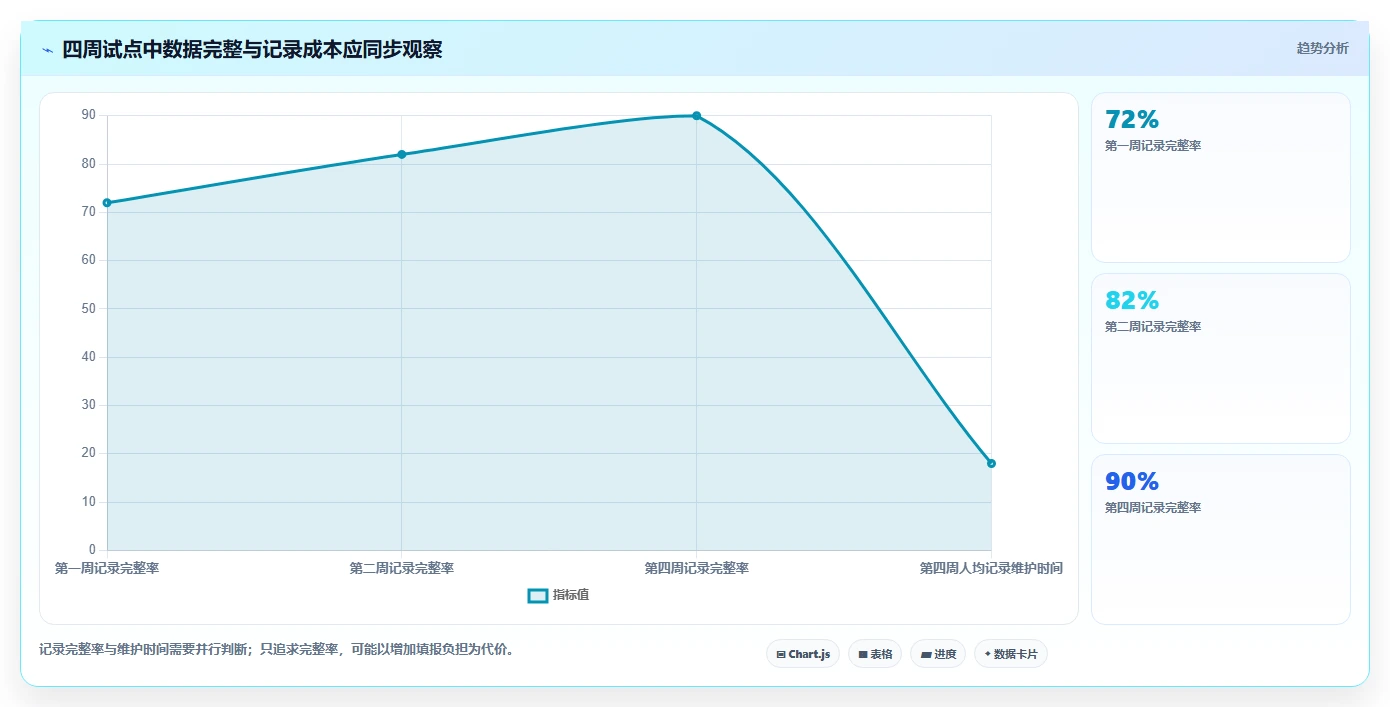Image resolution: width=1390 pixels, height=707 pixels.
Task: Click the data point for 第二周记录完整率
Action: pyautogui.click(x=402, y=154)
